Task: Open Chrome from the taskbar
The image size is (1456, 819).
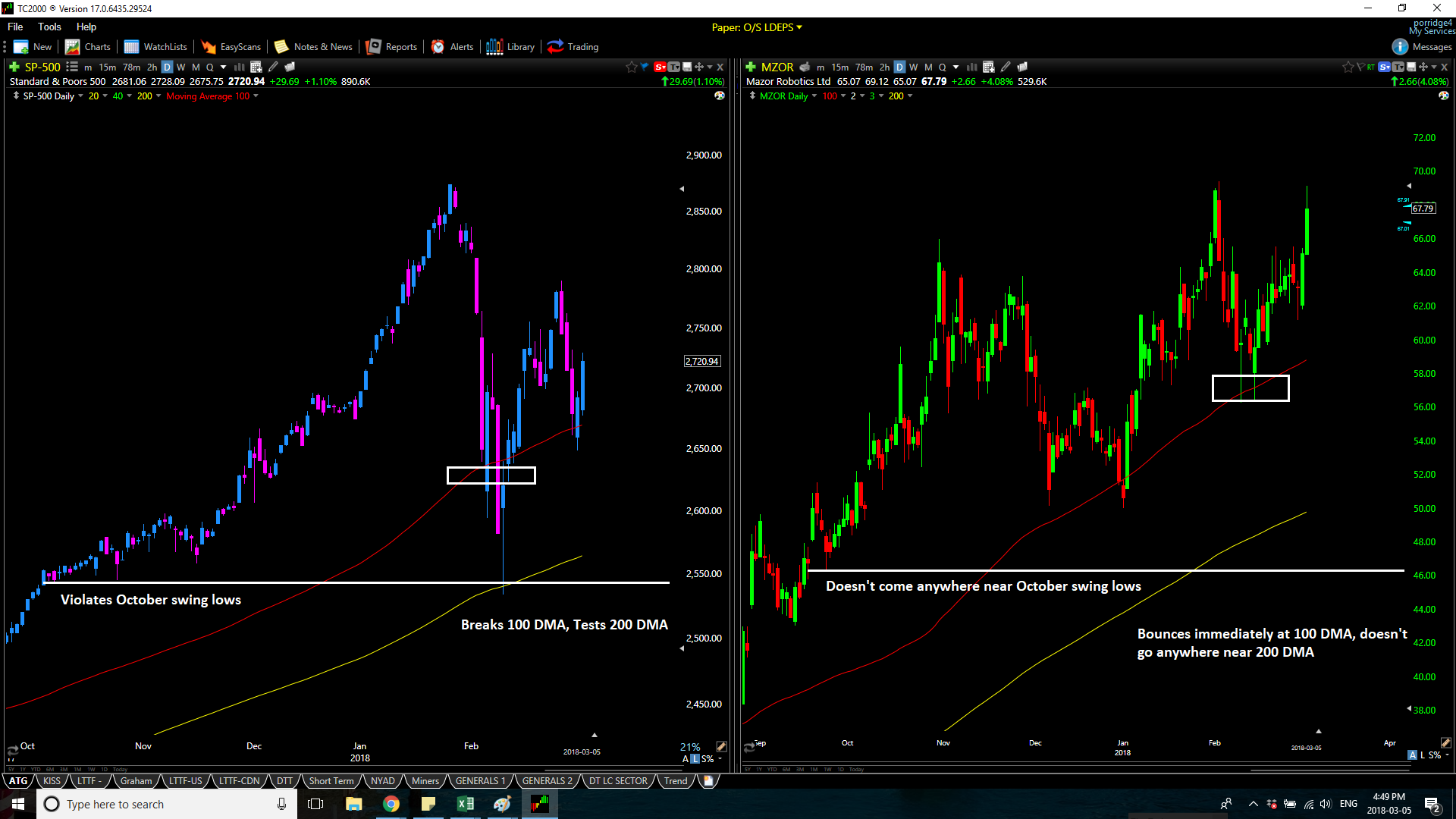Action: click(x=391, y=804)
